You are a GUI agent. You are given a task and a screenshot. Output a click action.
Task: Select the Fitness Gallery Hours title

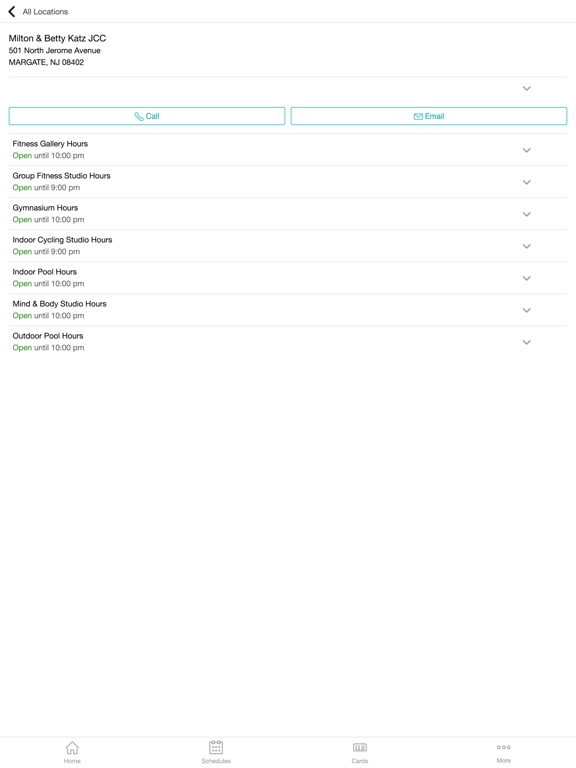(50, 144)
